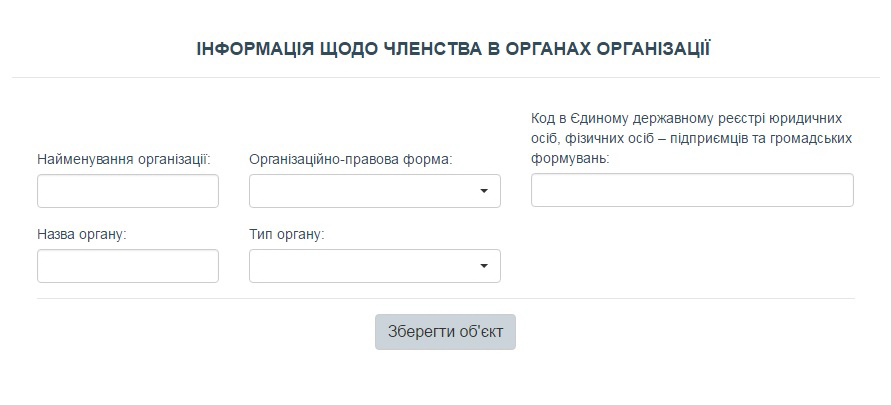
Task: Click the Назва органу text field
Action: 128,266
